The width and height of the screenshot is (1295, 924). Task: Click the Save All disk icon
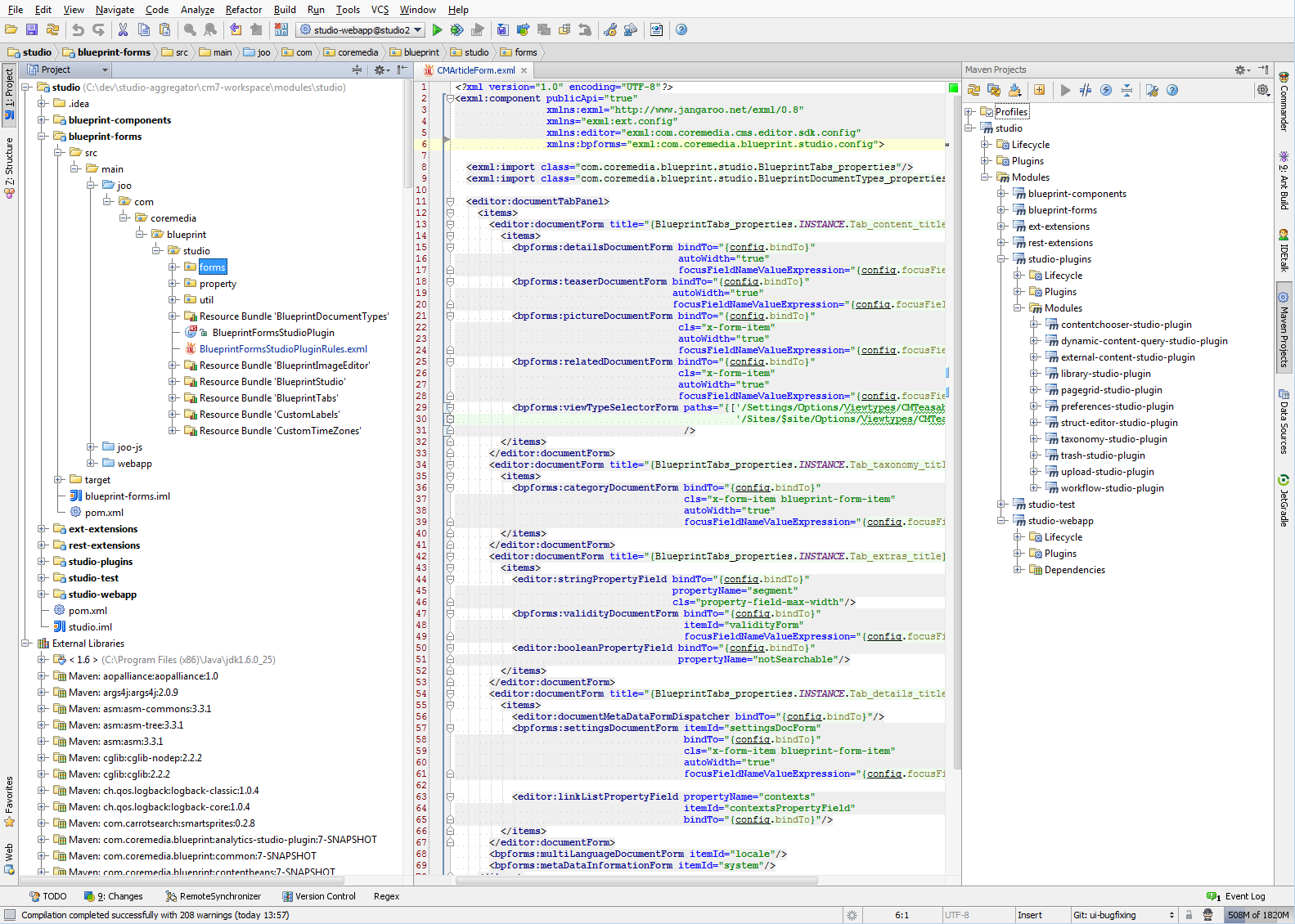pyautogui.click(x=32, y=30)
